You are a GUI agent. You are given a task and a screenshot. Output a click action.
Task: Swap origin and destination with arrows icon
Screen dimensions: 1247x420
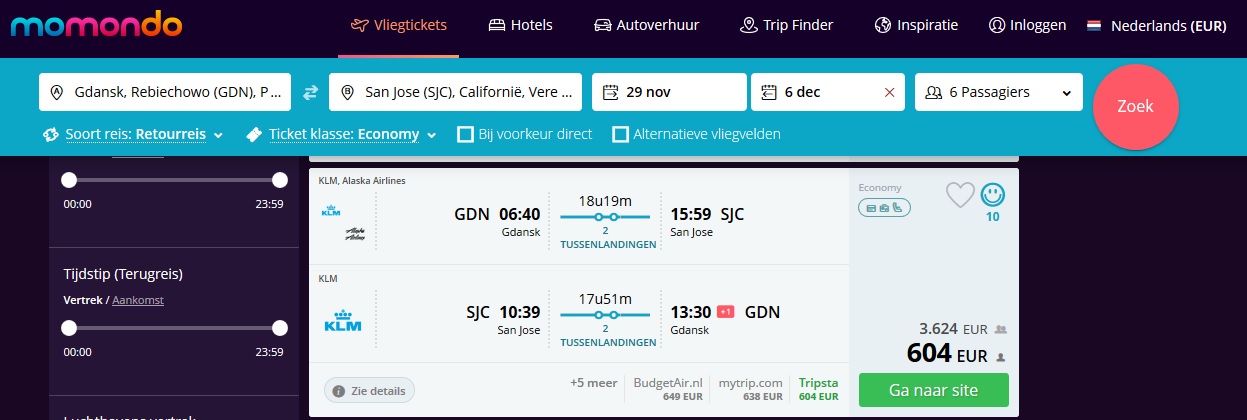pyautogui.click(x=310, y=92)
